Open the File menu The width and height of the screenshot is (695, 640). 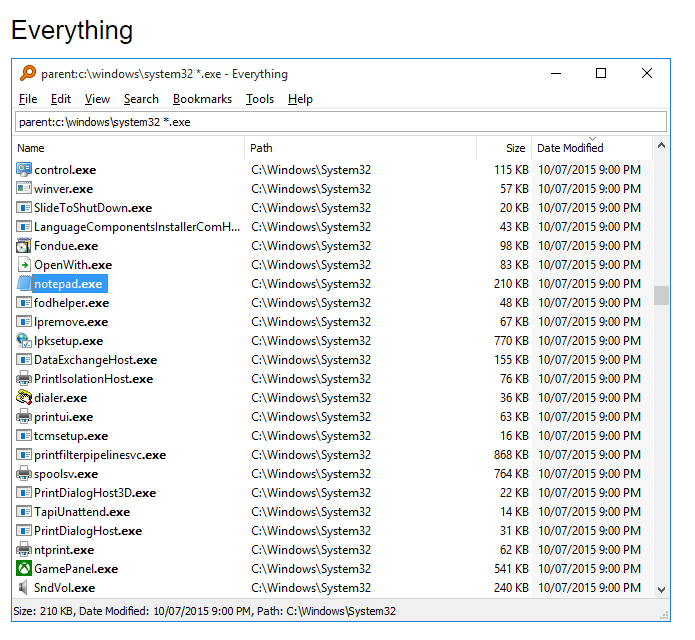tap(28, 99)
